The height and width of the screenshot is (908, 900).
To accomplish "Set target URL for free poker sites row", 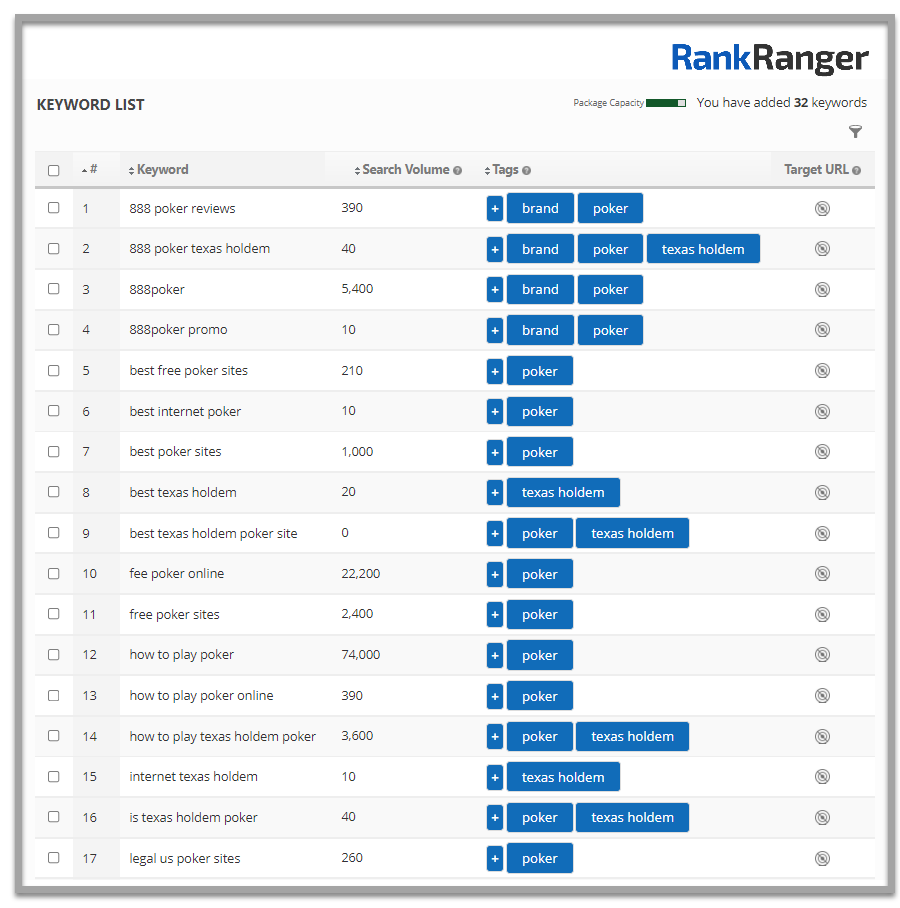I will pyautogui.click(x=822, y=614).
